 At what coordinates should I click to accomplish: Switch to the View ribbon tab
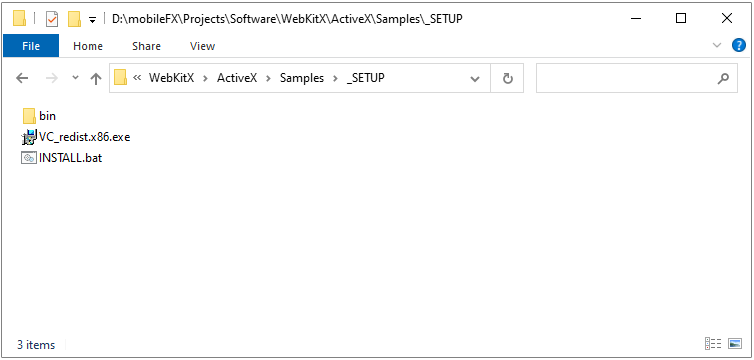click(202, 46)
